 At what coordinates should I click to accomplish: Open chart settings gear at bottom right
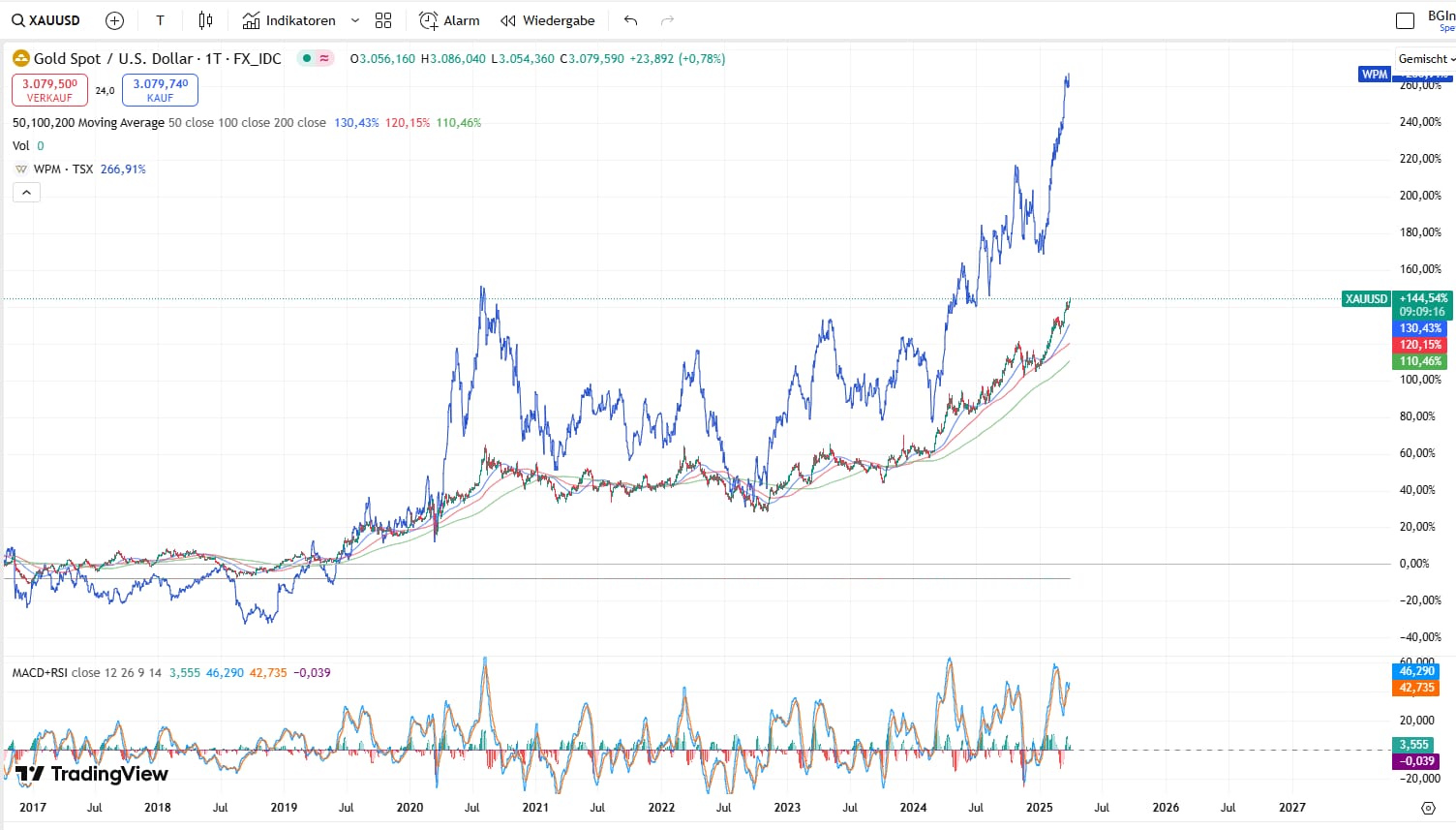1428,808
